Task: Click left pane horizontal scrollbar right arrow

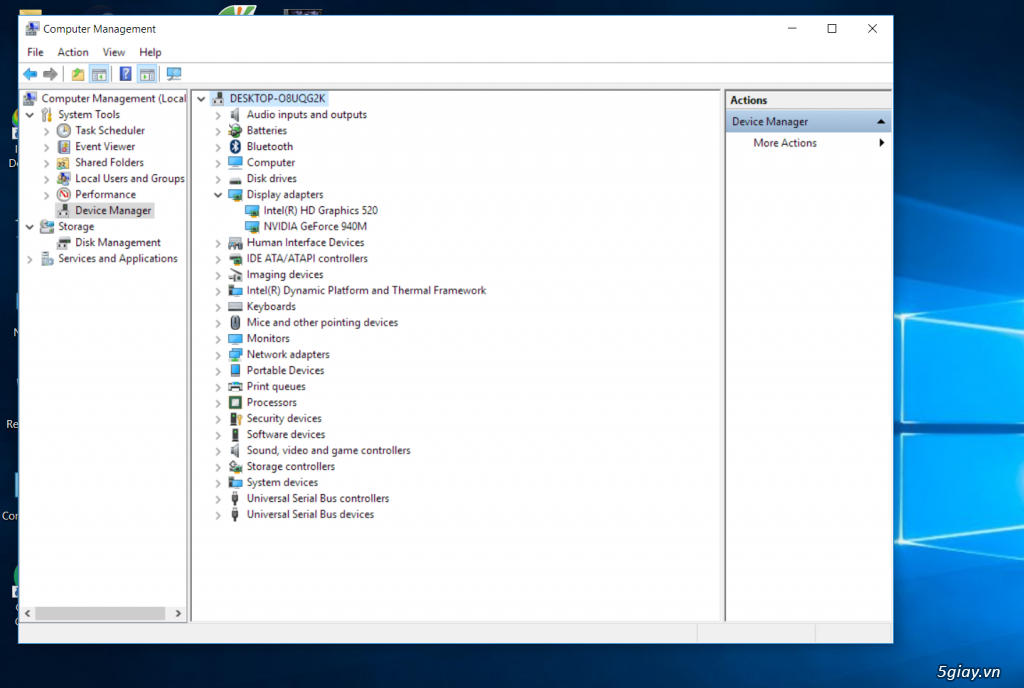Action: (179, 613)
